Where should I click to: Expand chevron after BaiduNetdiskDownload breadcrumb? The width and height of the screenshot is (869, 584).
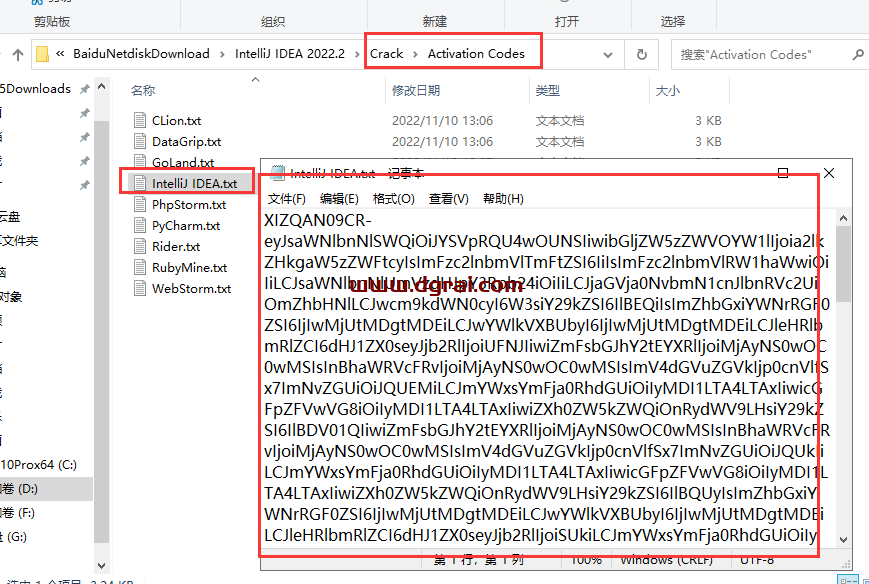click(222, 54)
